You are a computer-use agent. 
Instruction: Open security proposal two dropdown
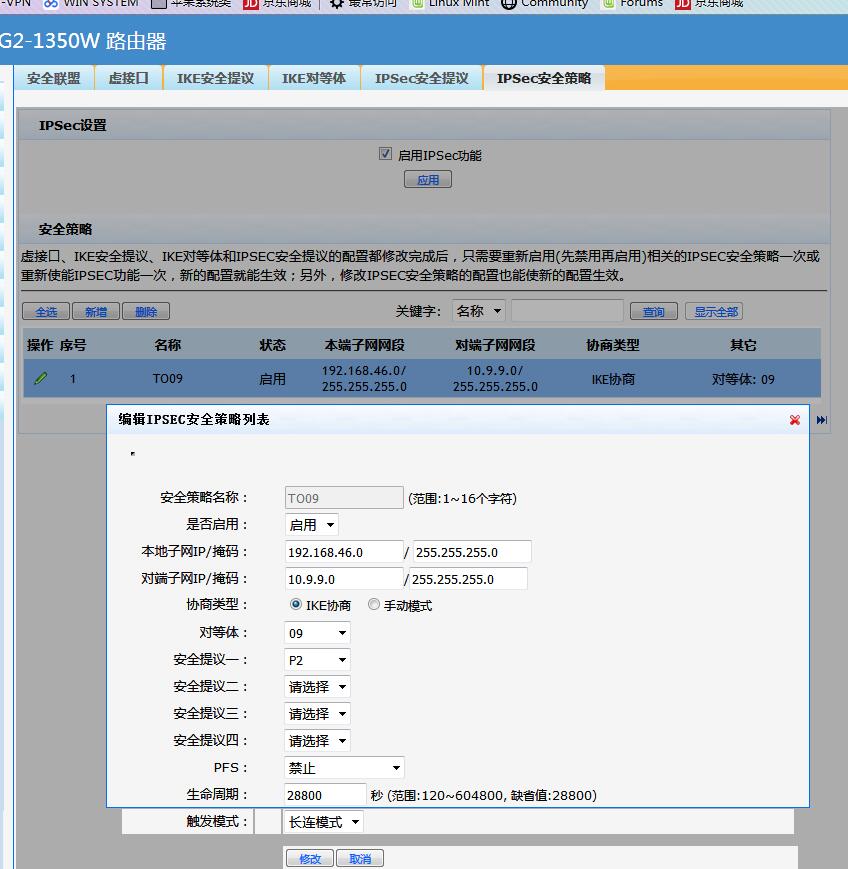tap(317, 687)
